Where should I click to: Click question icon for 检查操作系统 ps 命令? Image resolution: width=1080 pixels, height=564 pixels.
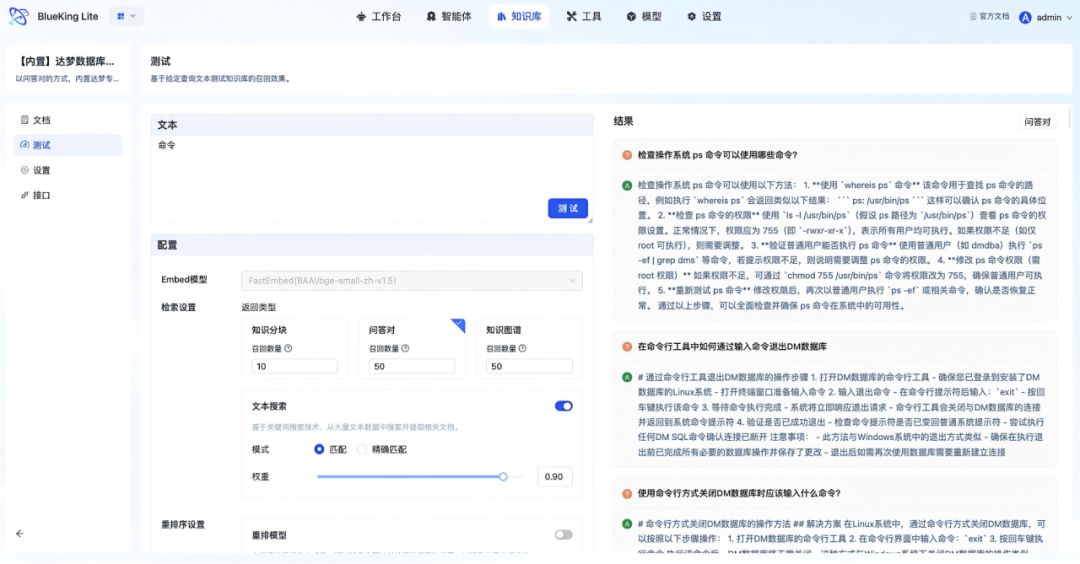[627, 155]
